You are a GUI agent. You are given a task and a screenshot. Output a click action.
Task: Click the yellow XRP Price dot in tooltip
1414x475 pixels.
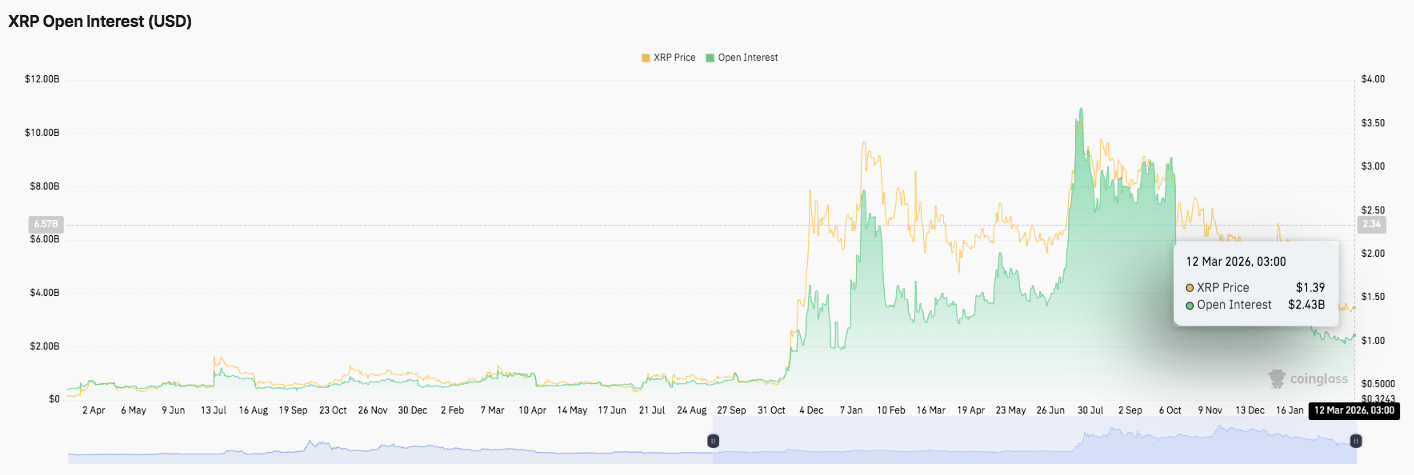(1190, 288)
